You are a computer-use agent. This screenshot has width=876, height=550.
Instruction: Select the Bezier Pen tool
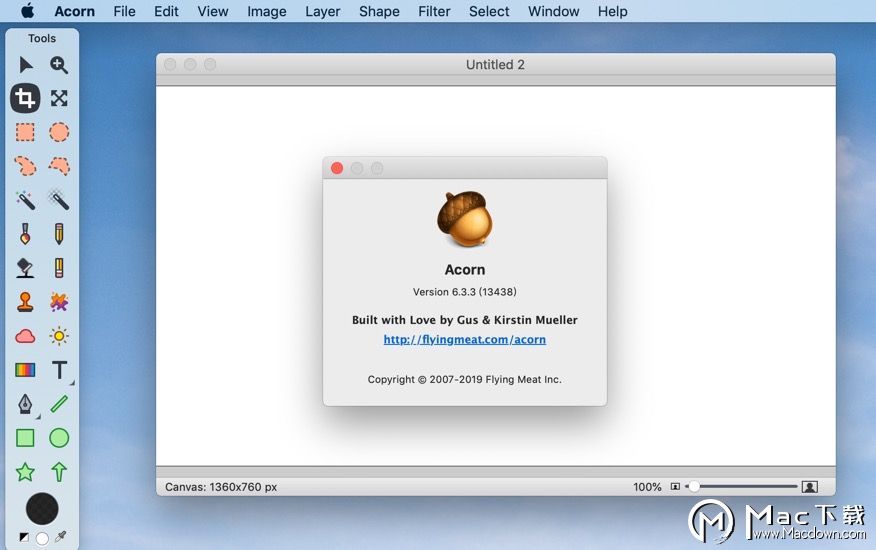(25, 404)
